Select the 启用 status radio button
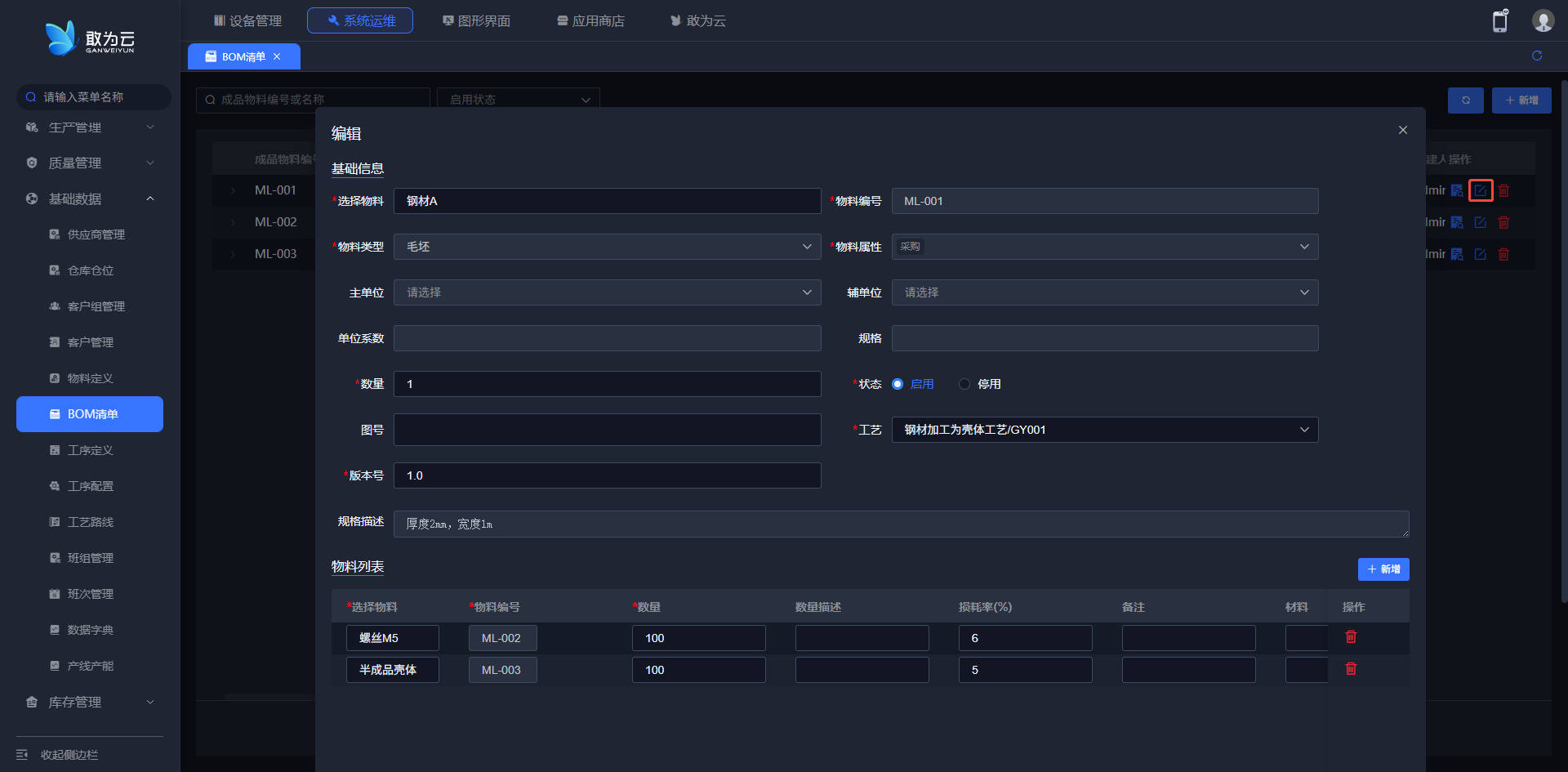The width and height of the screenshot is (1568, 772). click(x=898, y=384)
